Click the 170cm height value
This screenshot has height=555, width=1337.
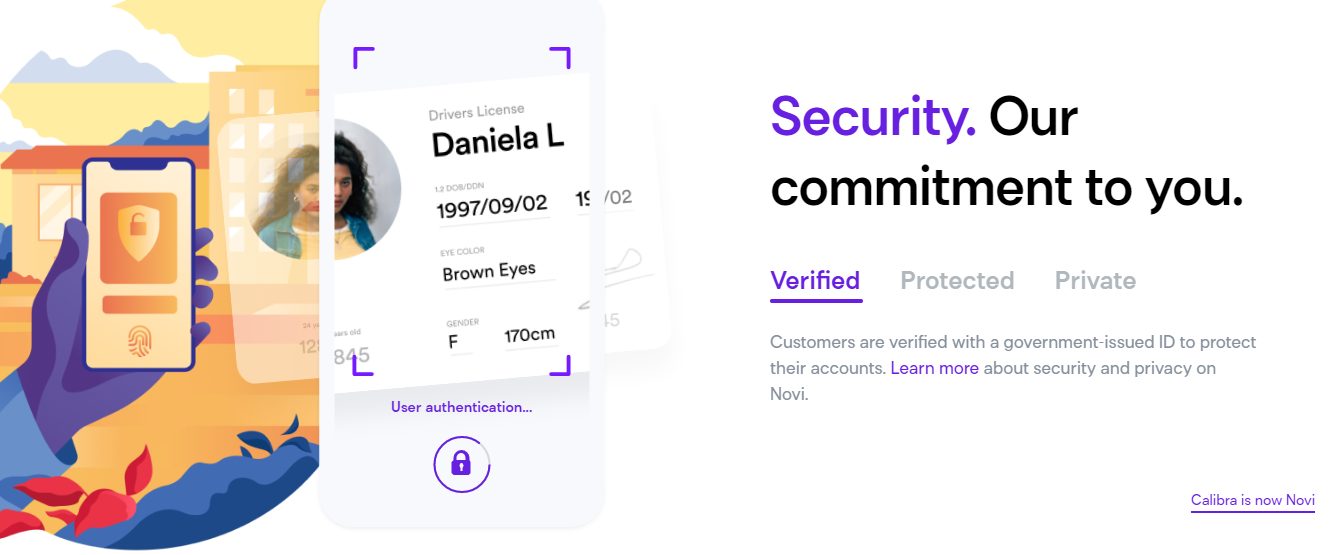click(529, 336)
